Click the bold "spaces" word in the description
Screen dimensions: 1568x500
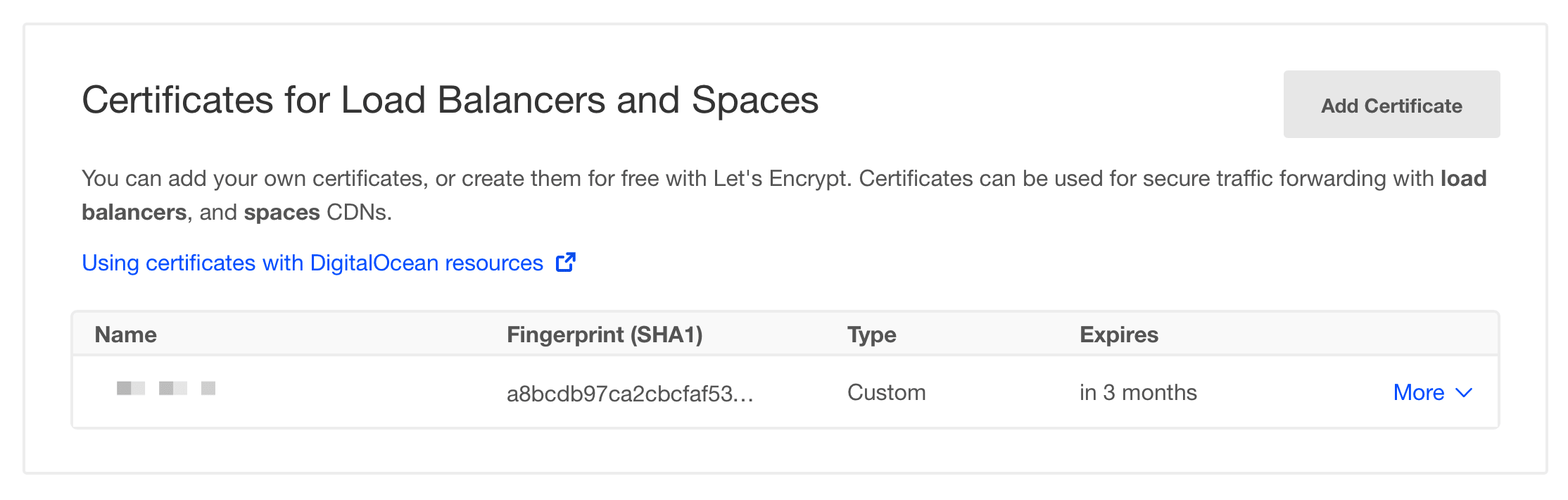tap(282, 212)
